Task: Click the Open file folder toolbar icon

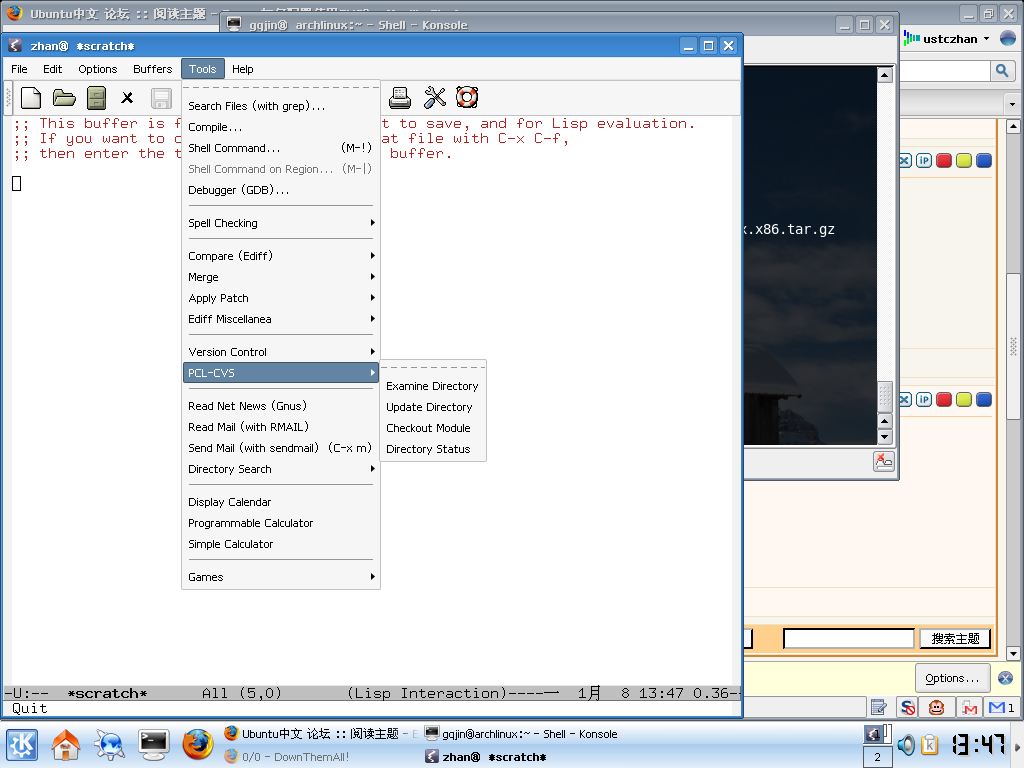Action: click(64, 98)
